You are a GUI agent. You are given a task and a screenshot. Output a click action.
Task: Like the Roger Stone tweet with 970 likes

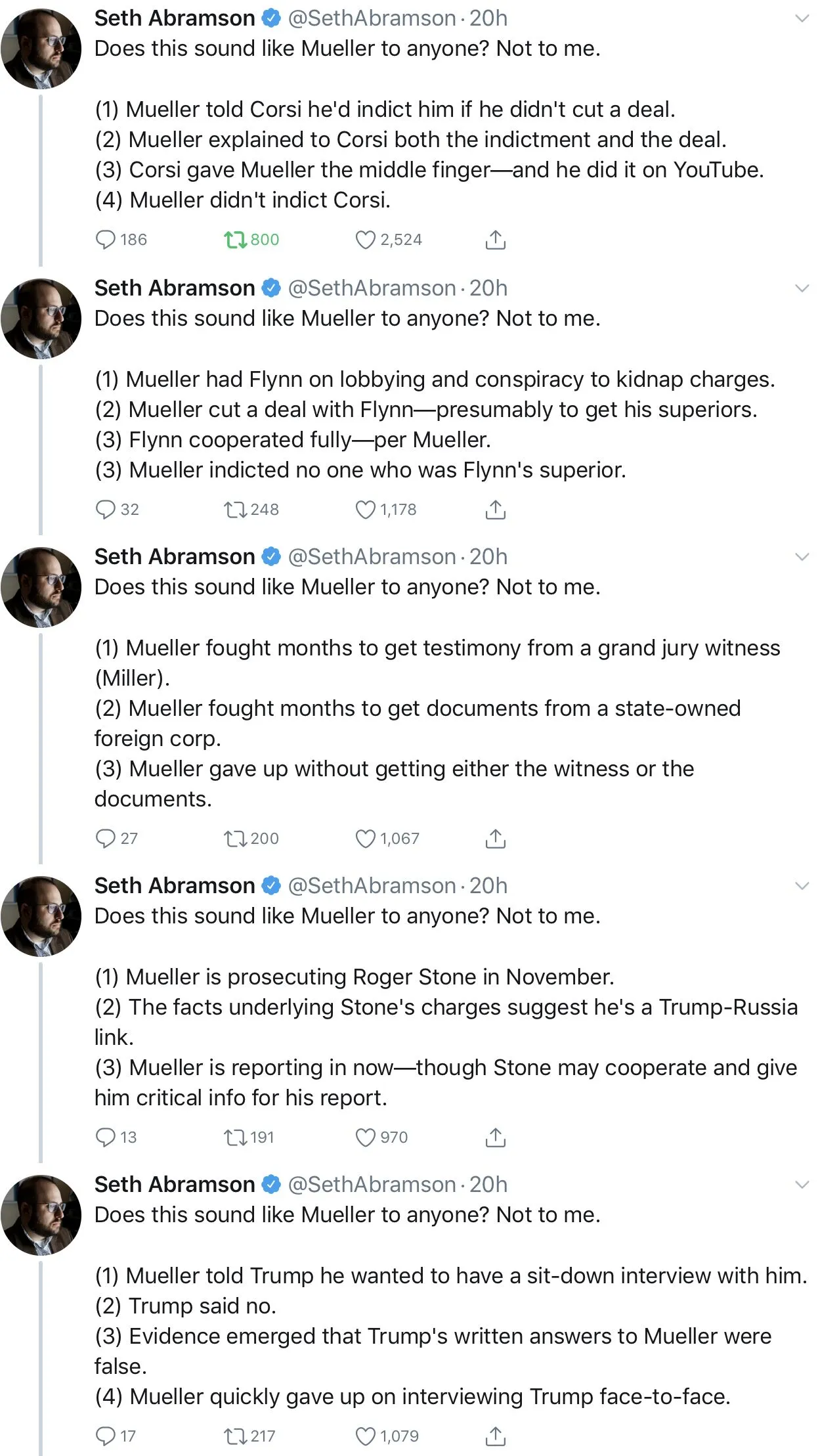[x=366, y=1137]
